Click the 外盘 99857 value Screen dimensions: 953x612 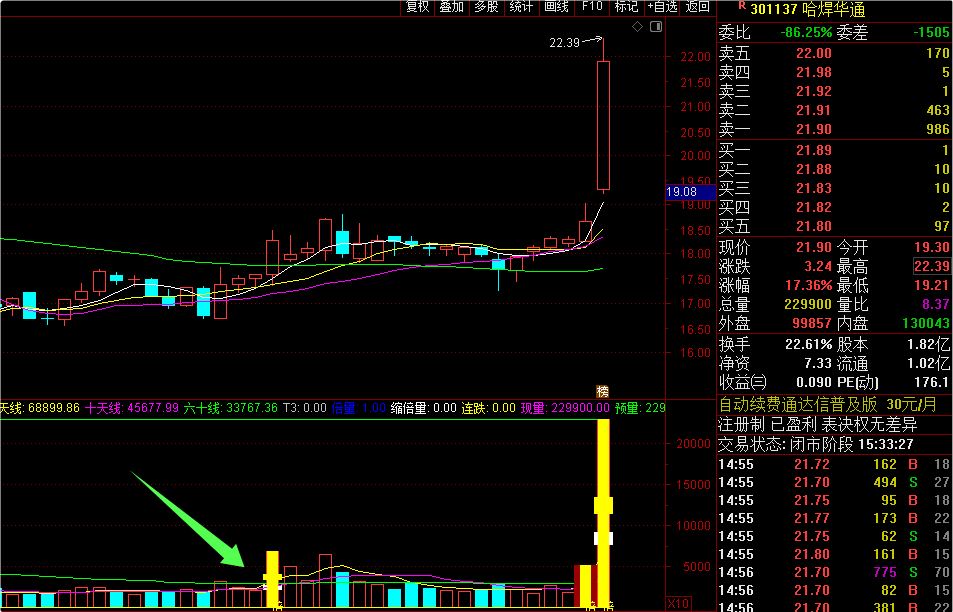[x=813, y=323]
